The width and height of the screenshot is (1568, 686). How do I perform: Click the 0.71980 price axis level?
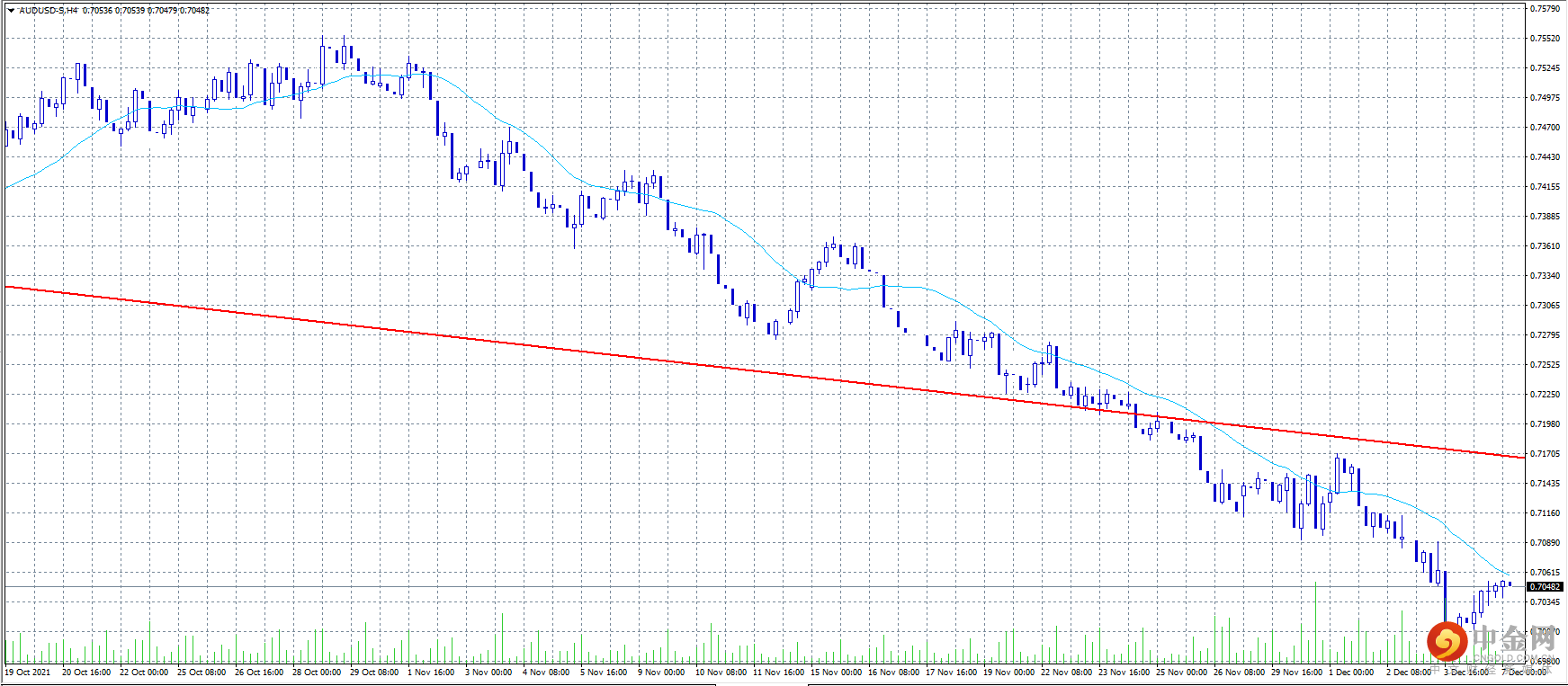tap(1546, 424)
